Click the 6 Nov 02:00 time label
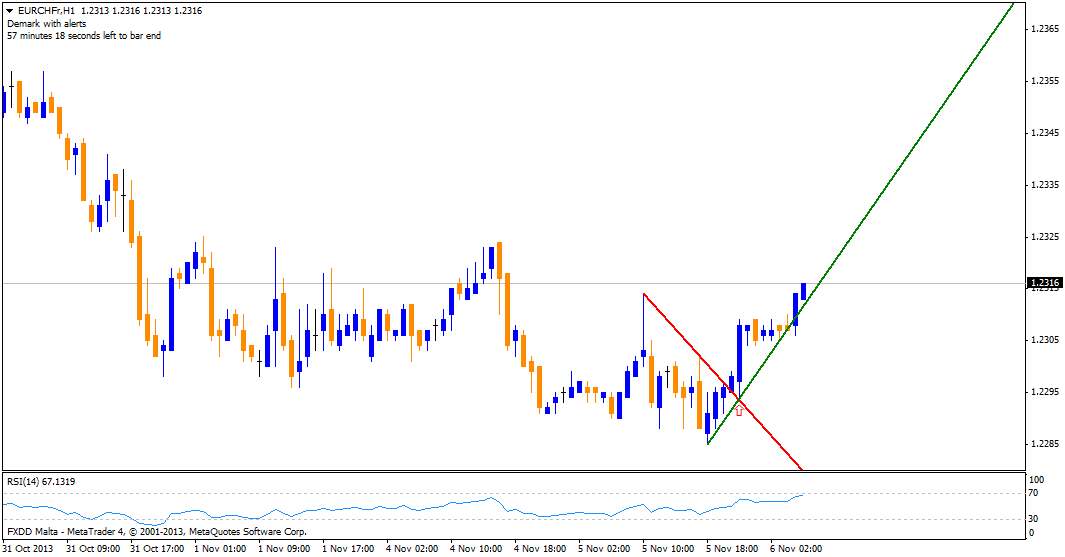Image resolution: width=1065 pixels, height=557 pixels. pos(795,548)
